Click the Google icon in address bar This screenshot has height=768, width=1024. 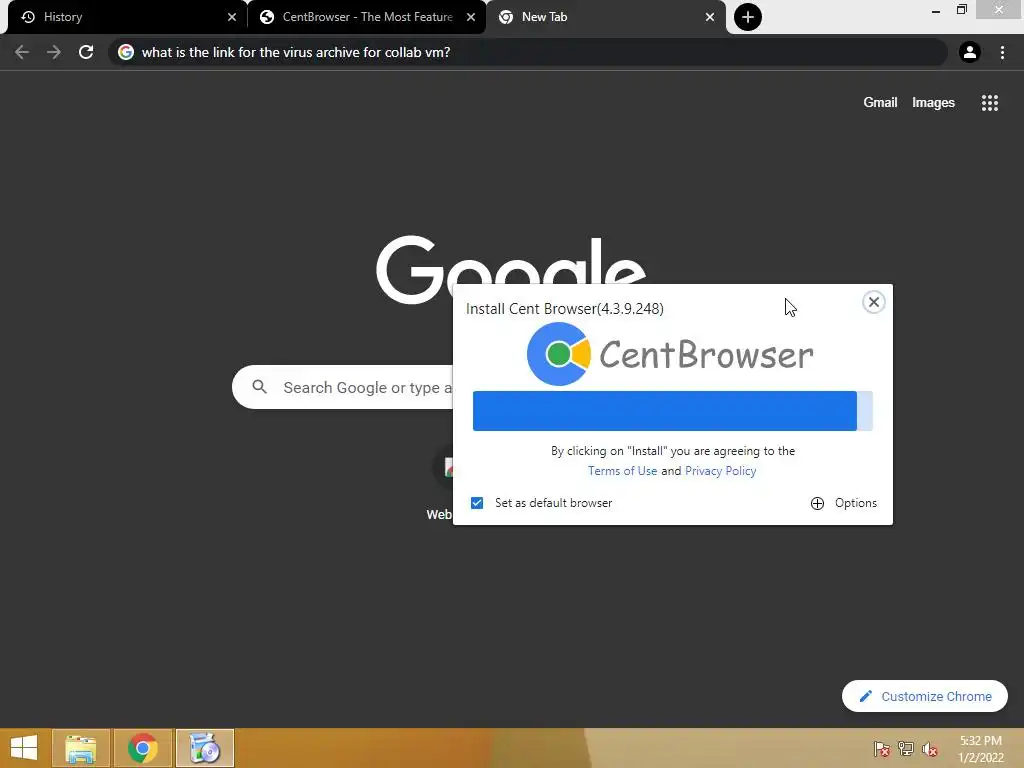point(126,52)
